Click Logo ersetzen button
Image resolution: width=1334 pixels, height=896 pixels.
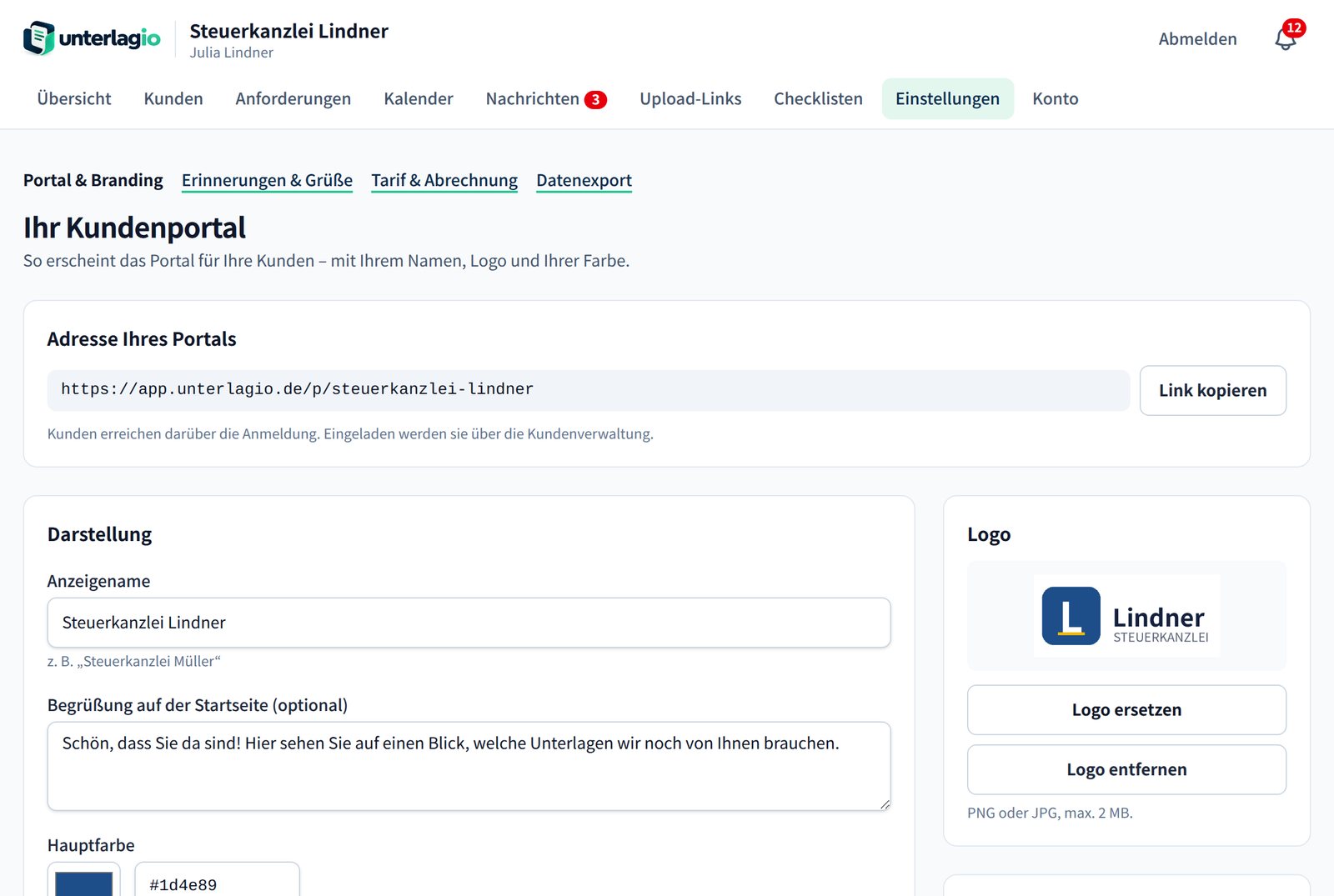click(x=1126, y=710)
